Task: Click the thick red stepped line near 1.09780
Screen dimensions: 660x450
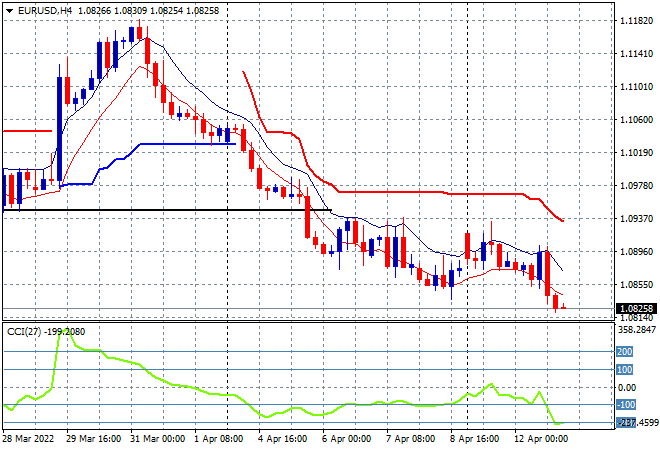Action: [x=400, y=191]
